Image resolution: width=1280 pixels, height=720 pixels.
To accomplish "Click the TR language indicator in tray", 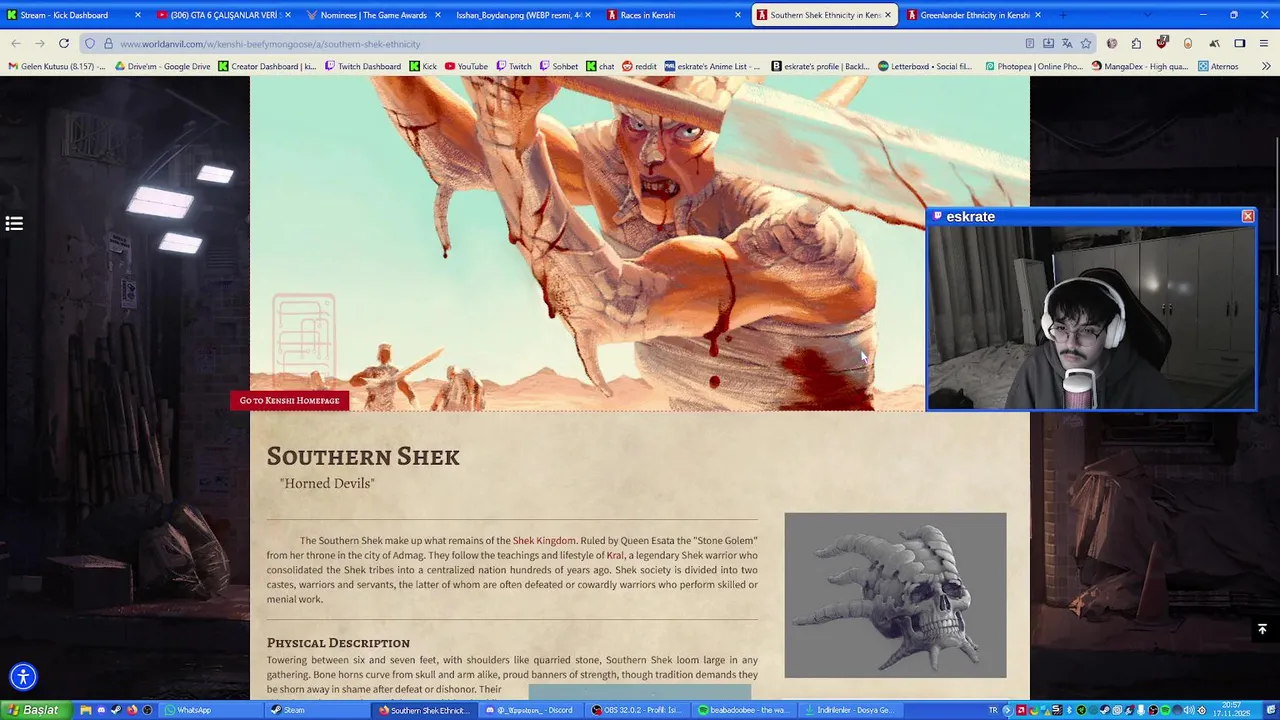I will point(993,710).
